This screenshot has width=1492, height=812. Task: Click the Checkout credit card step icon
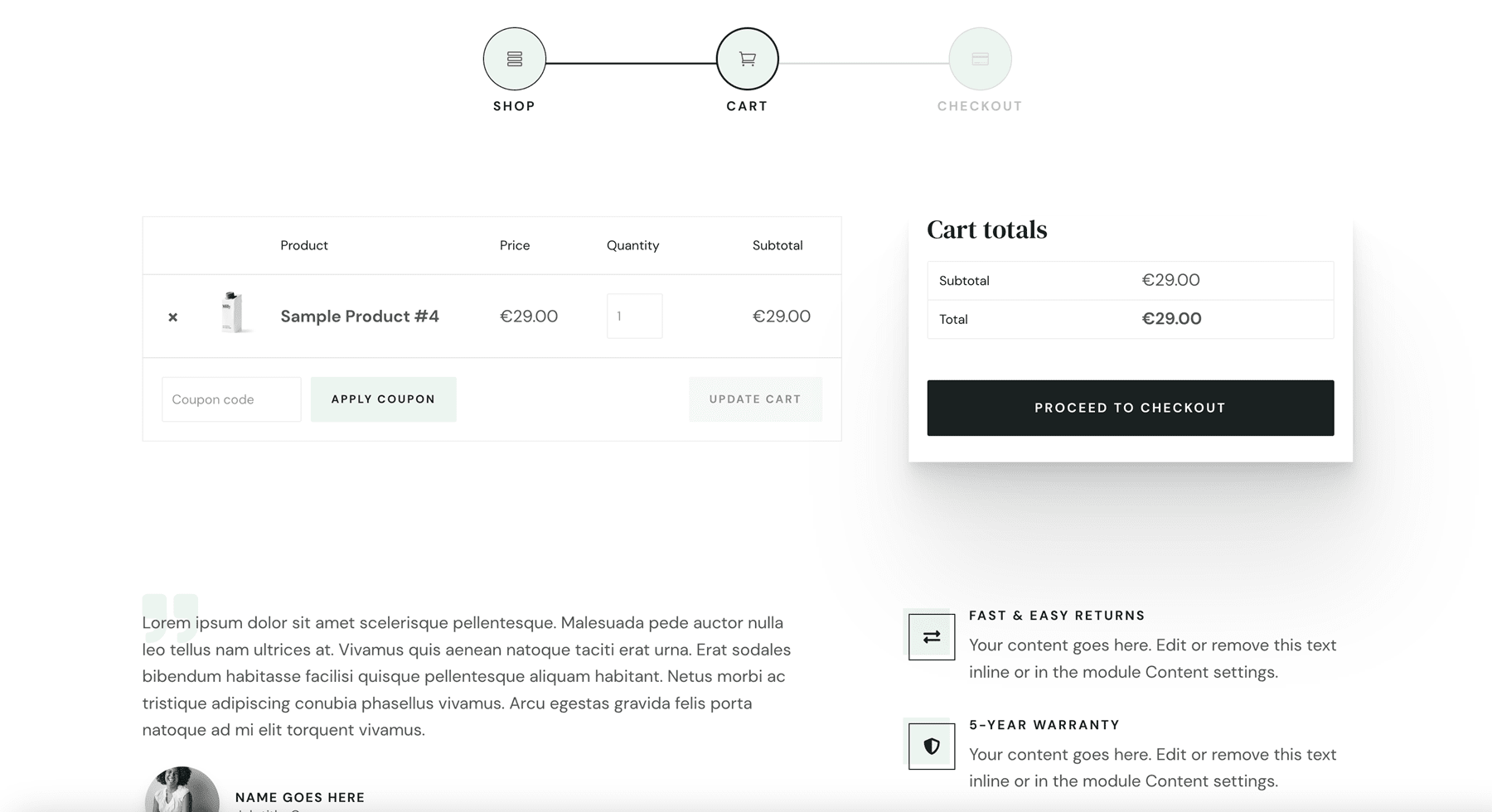980,59
